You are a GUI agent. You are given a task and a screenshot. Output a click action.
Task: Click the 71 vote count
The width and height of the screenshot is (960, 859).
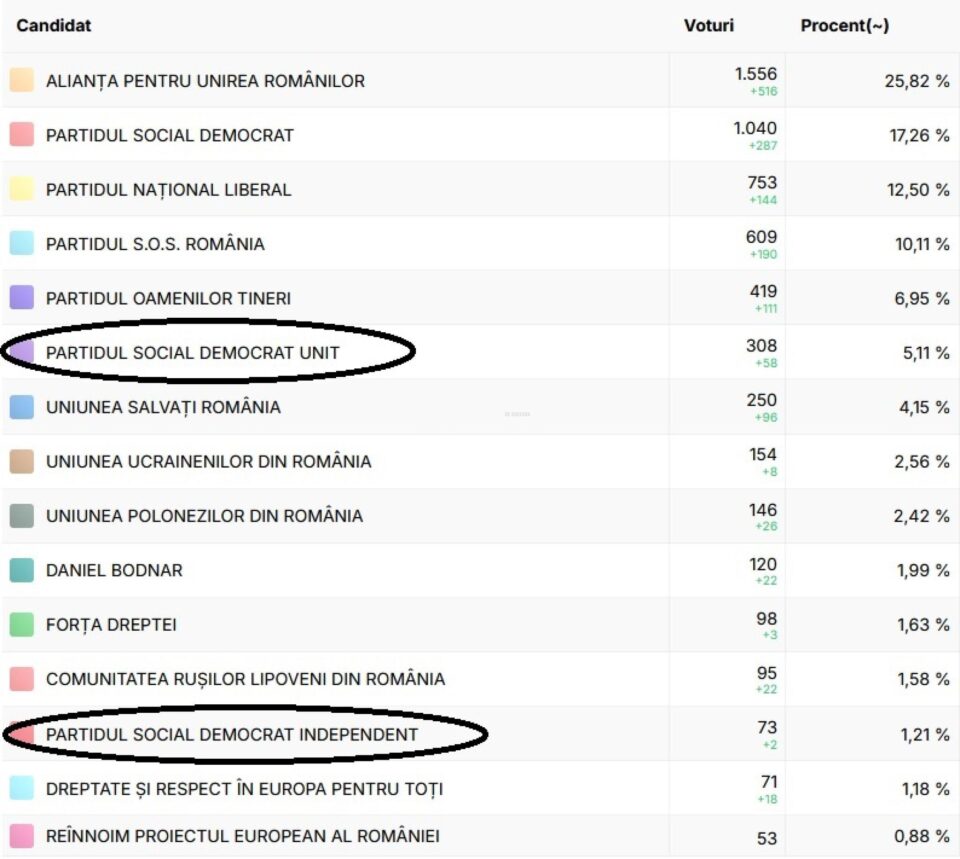tap(768, 783)
